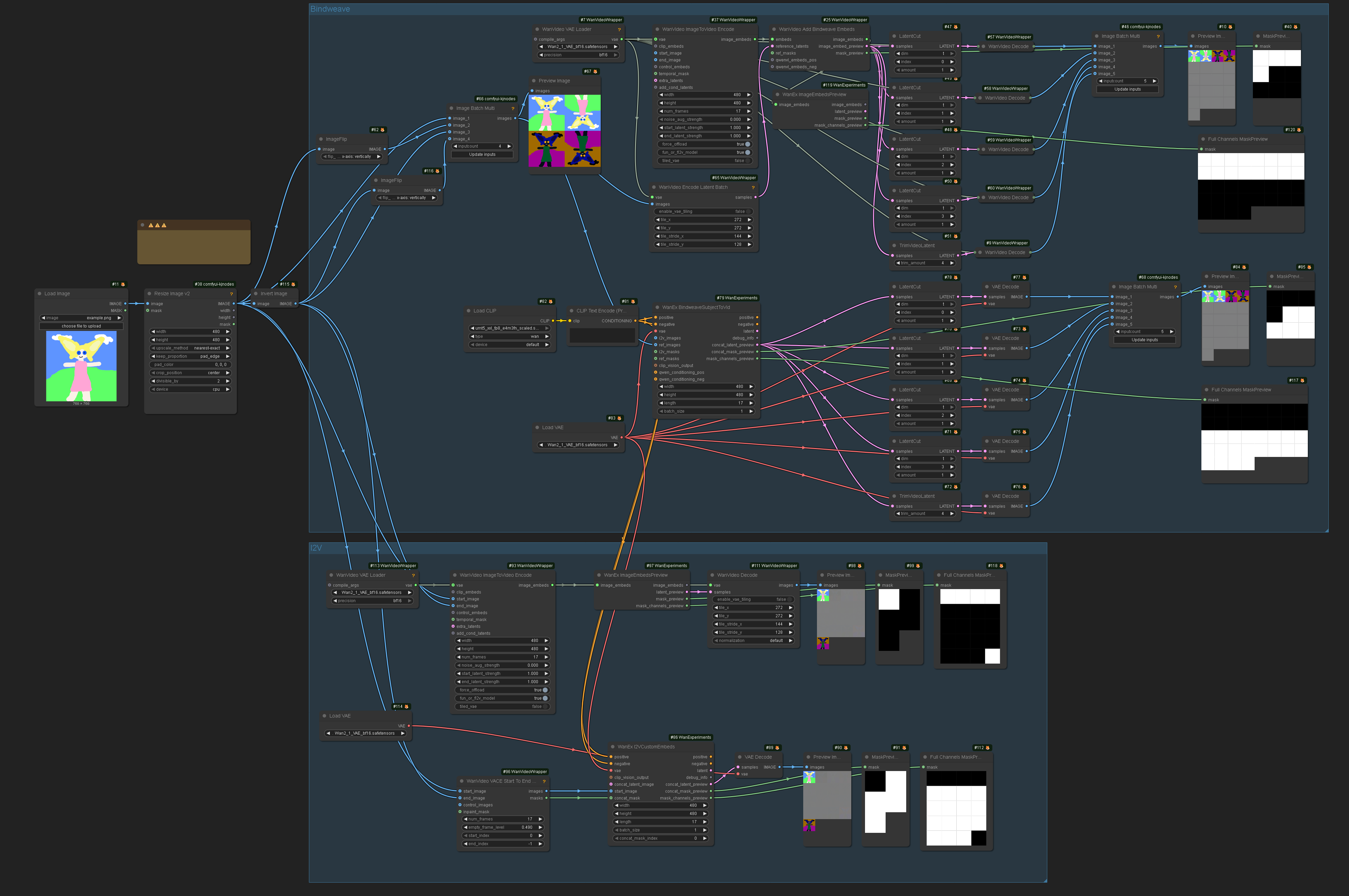Click help icon on WanVideo Encode Latent Batch
The height and width of the screenshot is (896, 1349).
coord(752,187)
